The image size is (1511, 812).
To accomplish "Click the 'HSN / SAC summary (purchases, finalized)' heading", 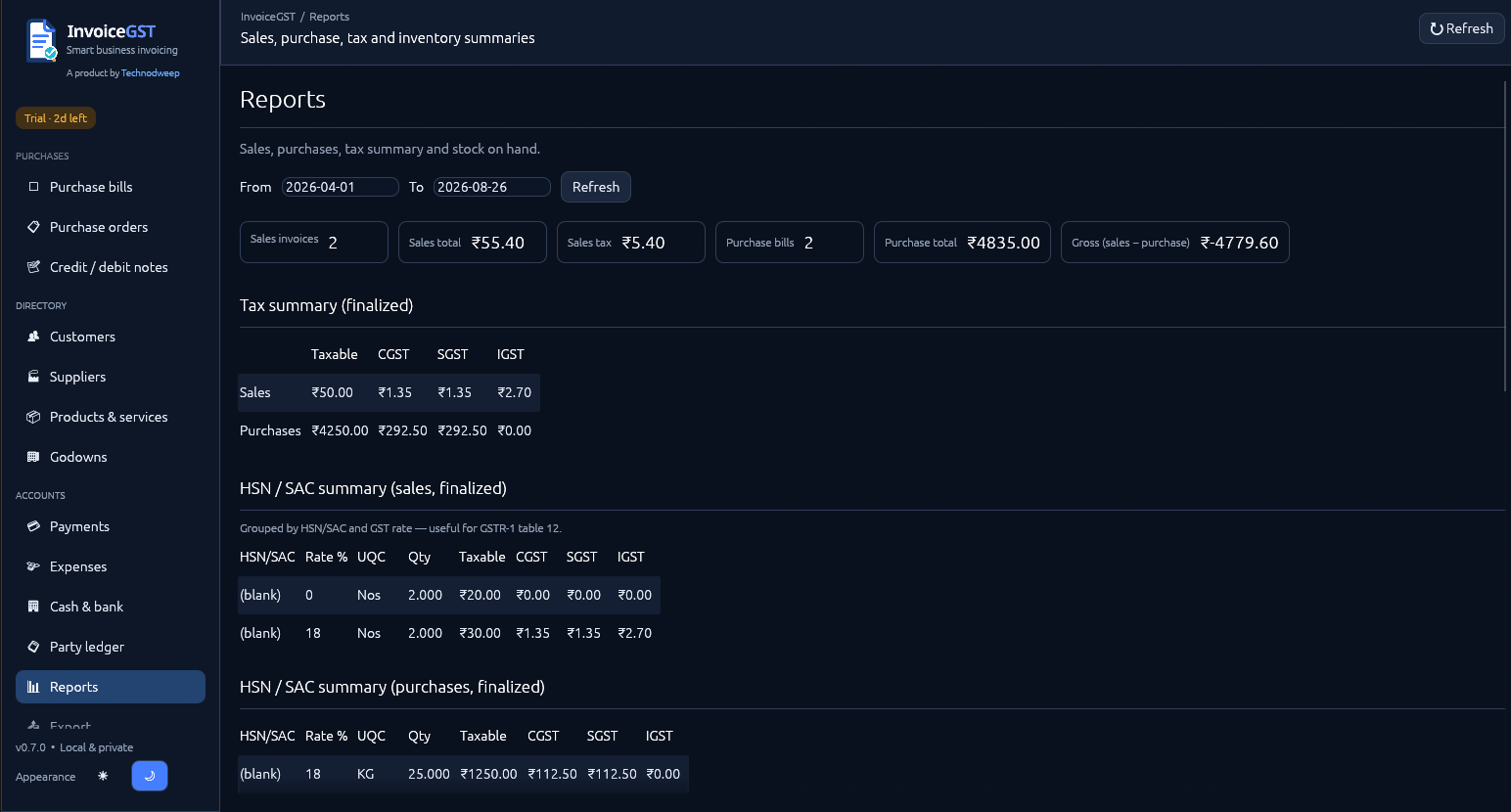I will (392, 687).
